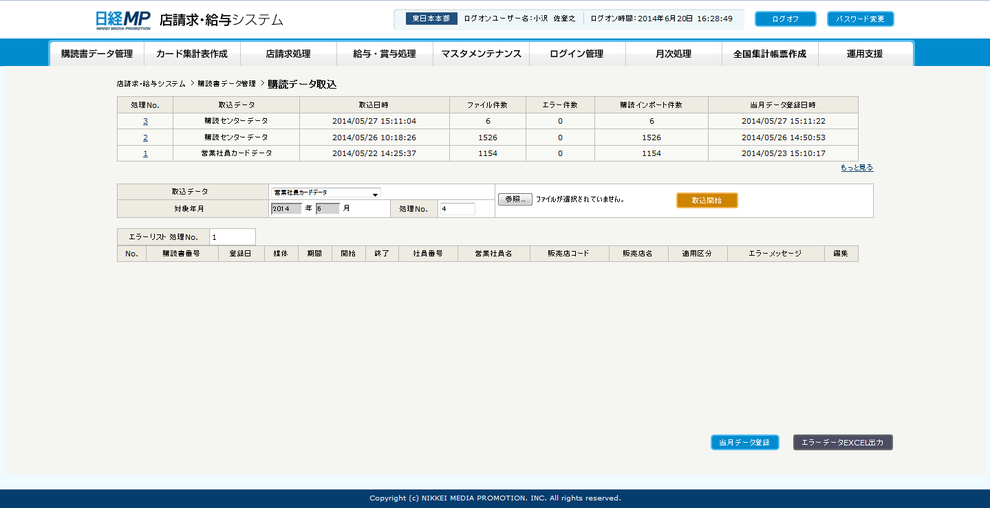Click the month field showing 6

[328, 208]
